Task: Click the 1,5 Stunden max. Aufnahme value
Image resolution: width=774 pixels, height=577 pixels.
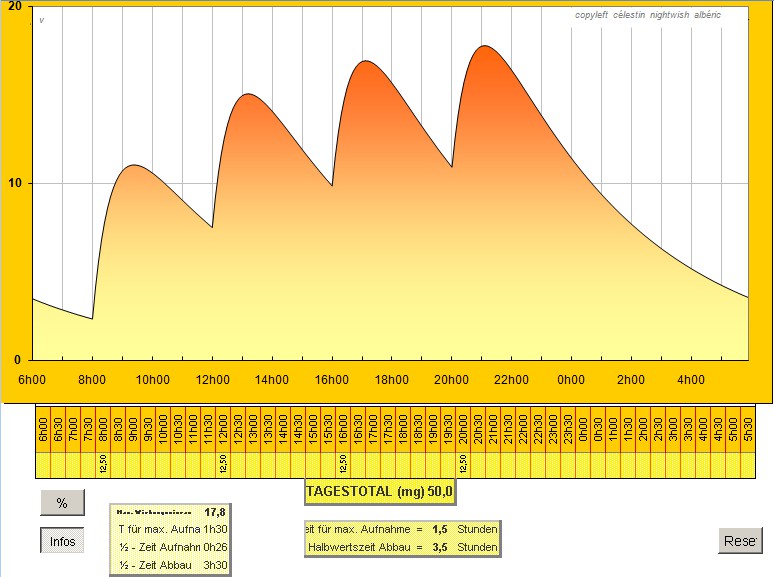Action: pyautogui.click(x=439, y=527)
